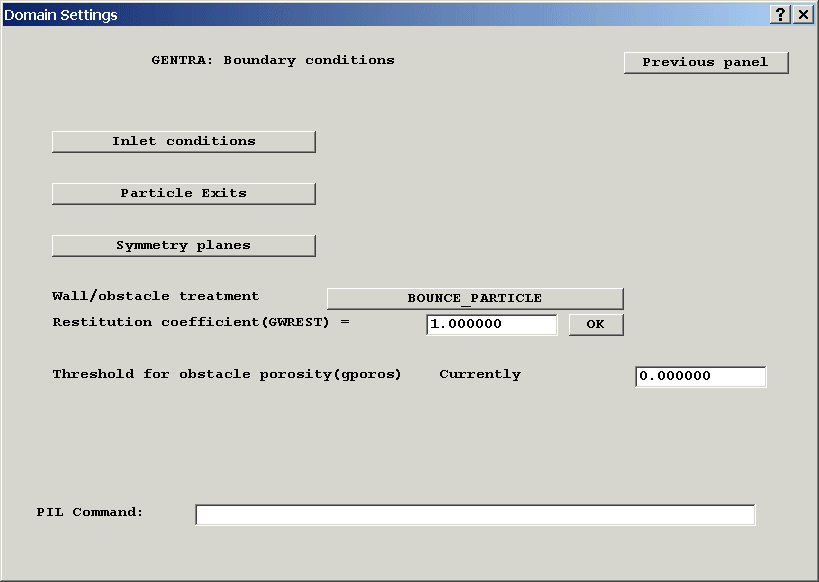819x582 pixels.
Task: Go back with Previous panel button
Action: coord(706,62)
